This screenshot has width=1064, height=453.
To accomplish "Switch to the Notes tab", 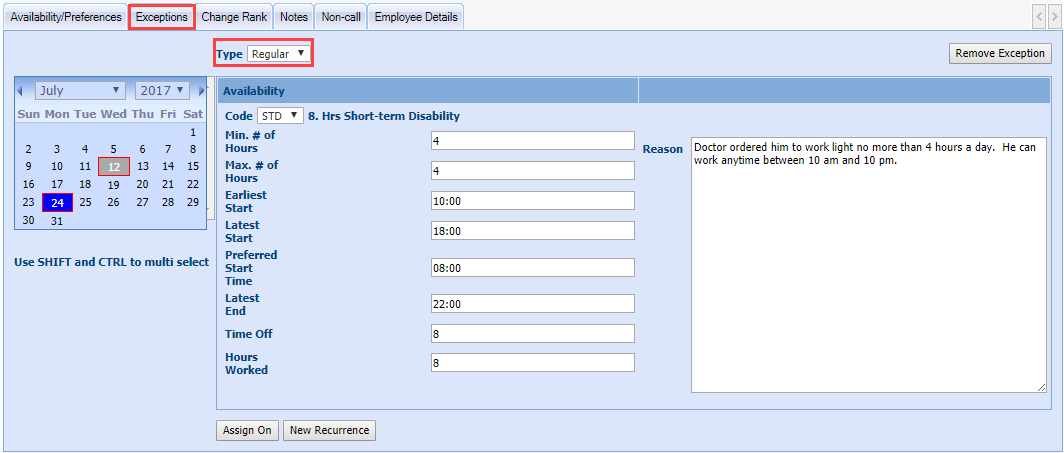I will [x=294, y=17].
